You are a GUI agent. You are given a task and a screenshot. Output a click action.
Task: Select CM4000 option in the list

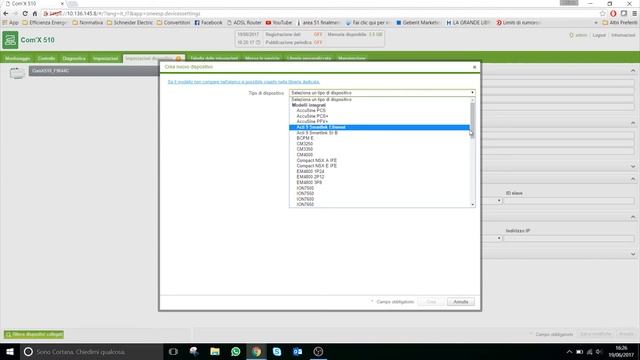[x=379, y=155]
